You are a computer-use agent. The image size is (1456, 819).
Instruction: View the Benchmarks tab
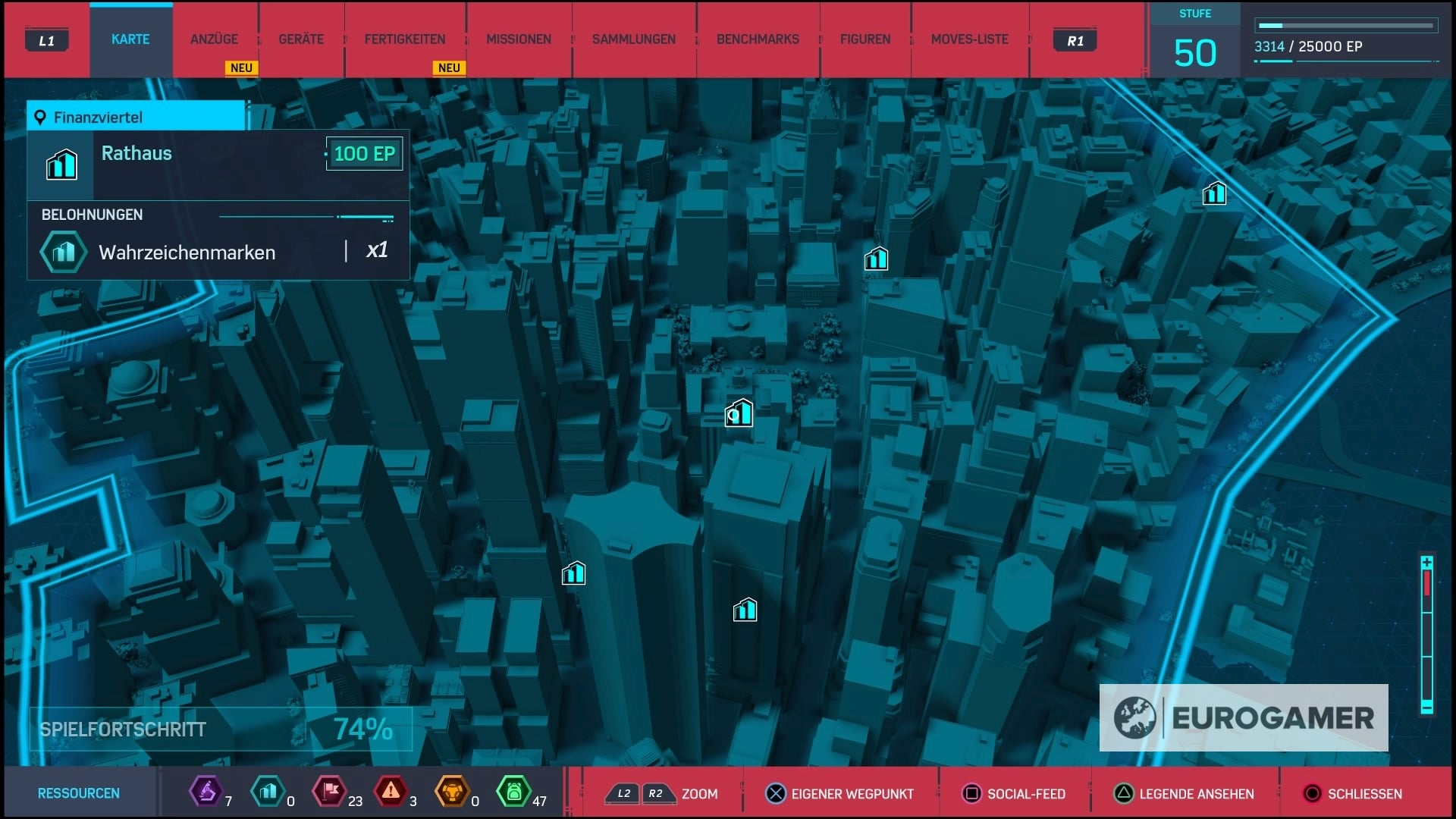coord(758,39)
